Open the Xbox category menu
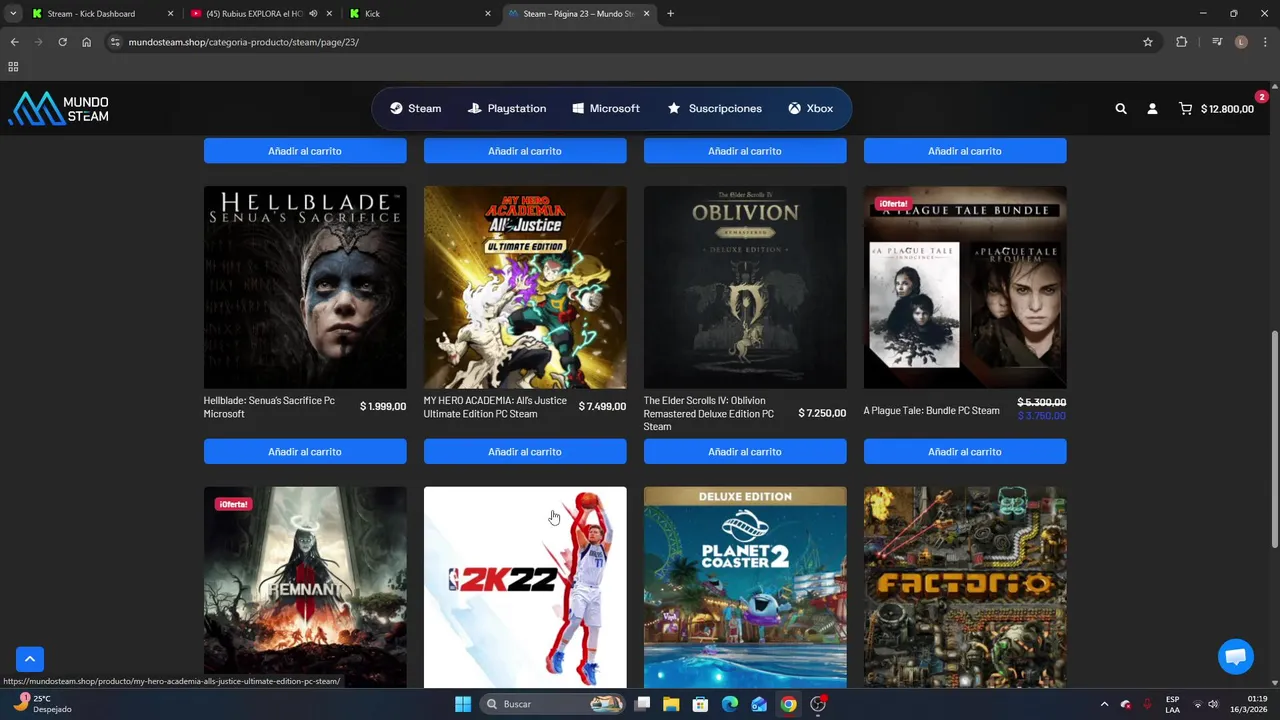Image resolution: width=1280 pixels, height=720 pixels. [x=810, y=109]
